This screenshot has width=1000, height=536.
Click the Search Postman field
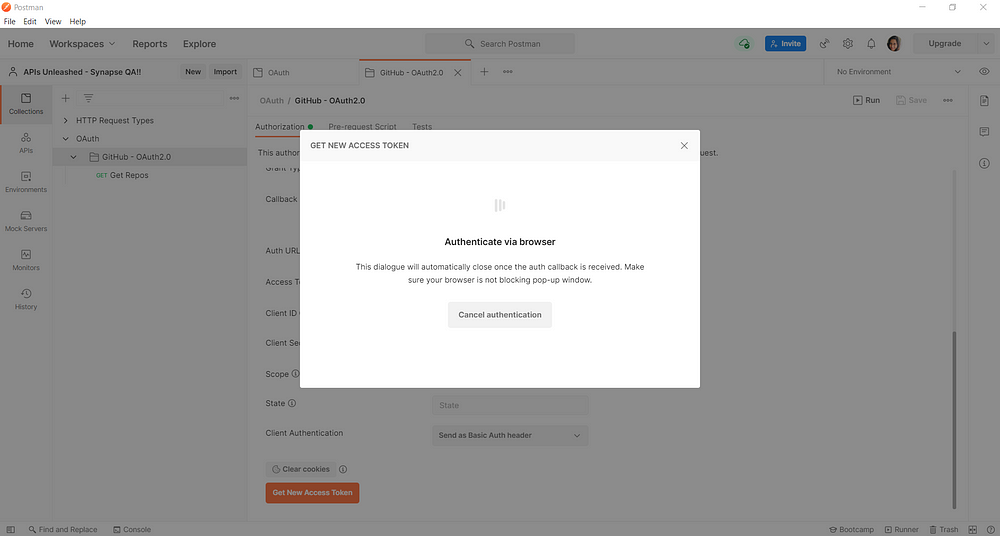(500, 44)
